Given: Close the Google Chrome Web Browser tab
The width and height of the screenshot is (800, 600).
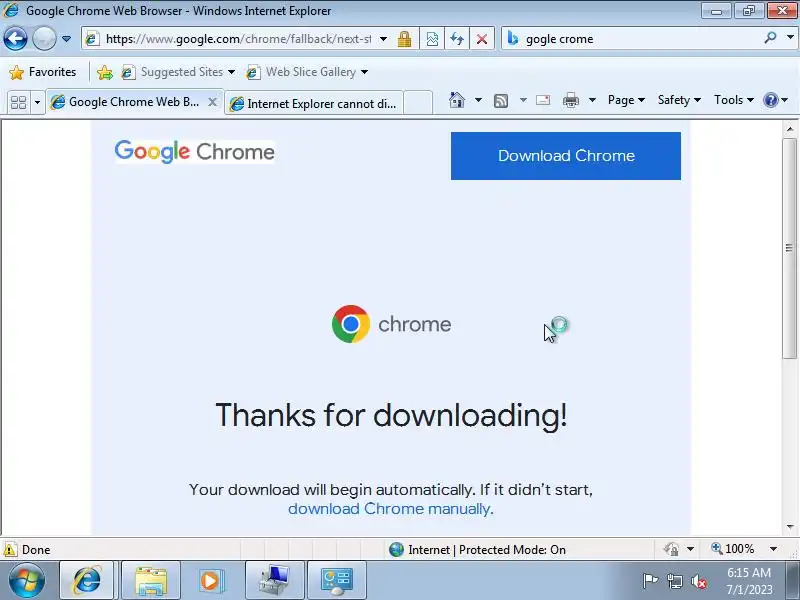Looking at the screenshot, I should [x=213, y=102].
